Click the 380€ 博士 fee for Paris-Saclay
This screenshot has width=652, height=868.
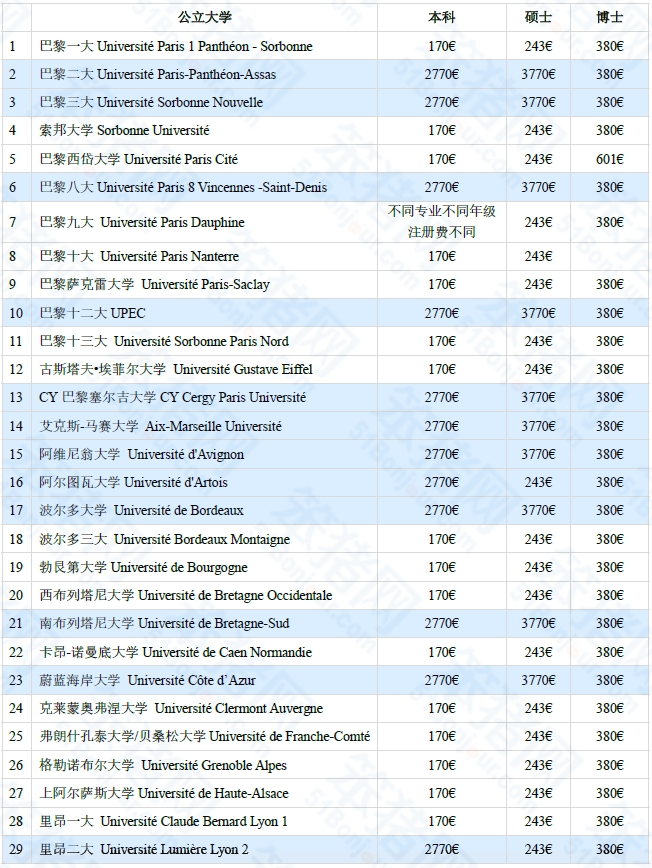pos(609,285)
